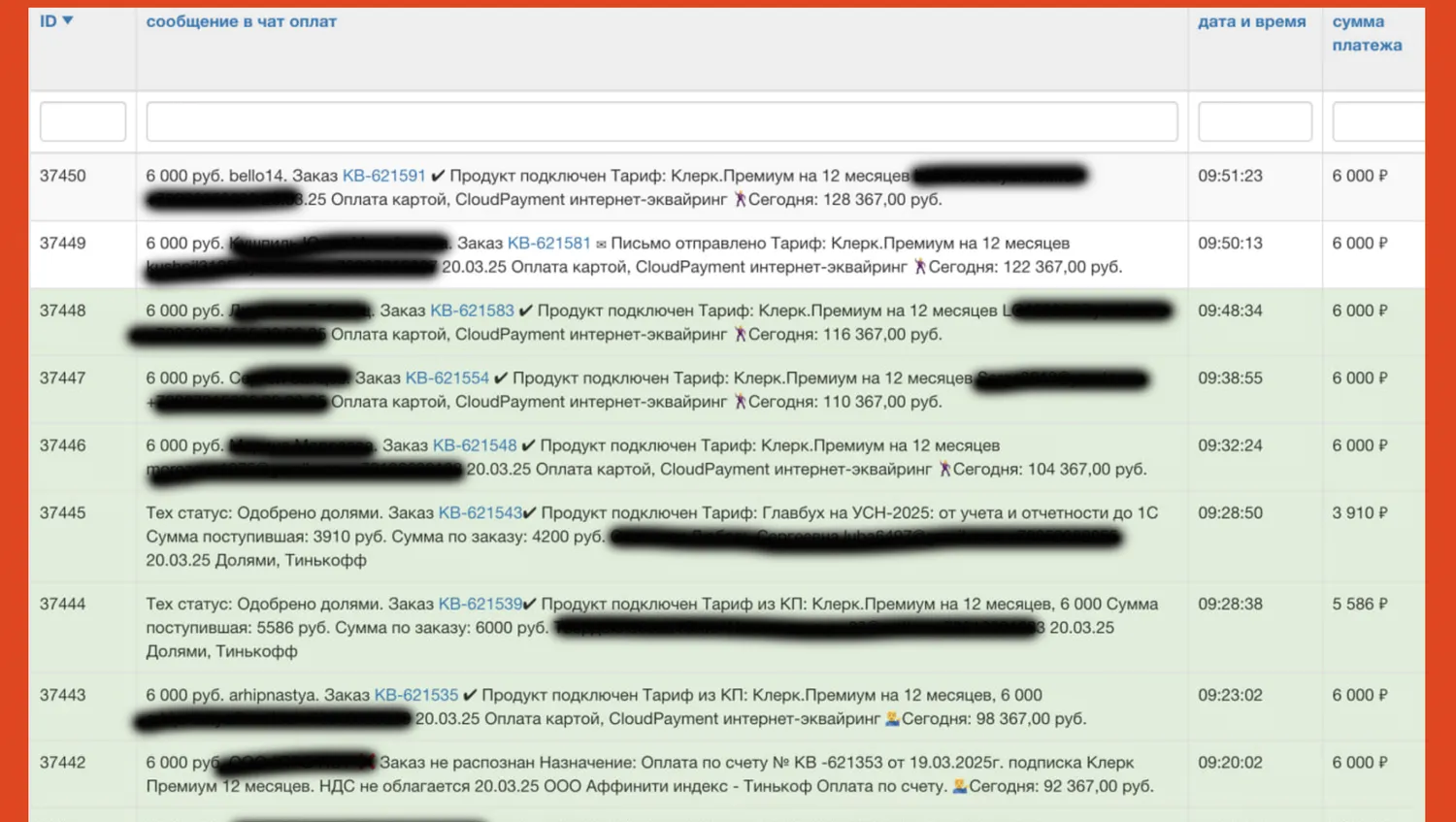Click dancer emoji before 116 367,00 total
This screenshot has height=822, width=1456.
(740, 335)
